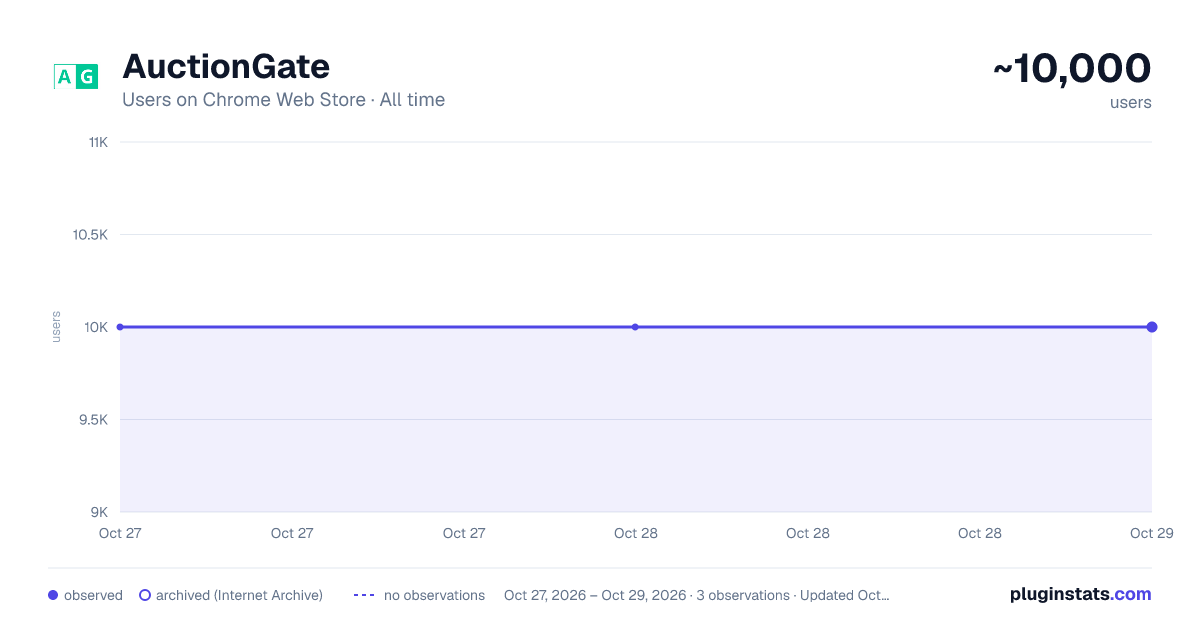Viewport: 1200px width, 630px height.
Task: Click the 'users' label under the 10,000 count
Action: [x=1131, y=102]
